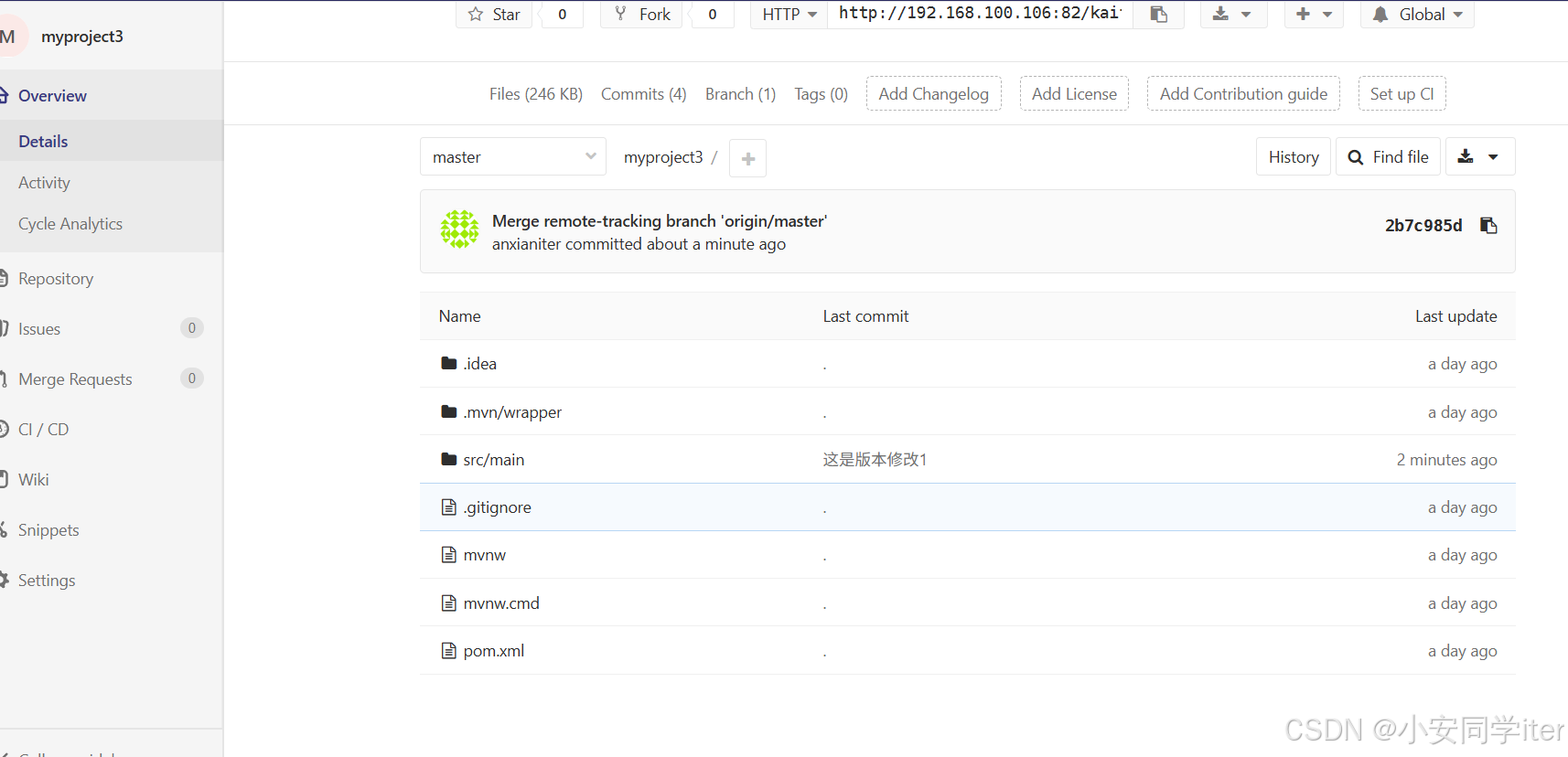Click the mvnw.cmd file icon

pyautogui.click(x=448, y=603)
